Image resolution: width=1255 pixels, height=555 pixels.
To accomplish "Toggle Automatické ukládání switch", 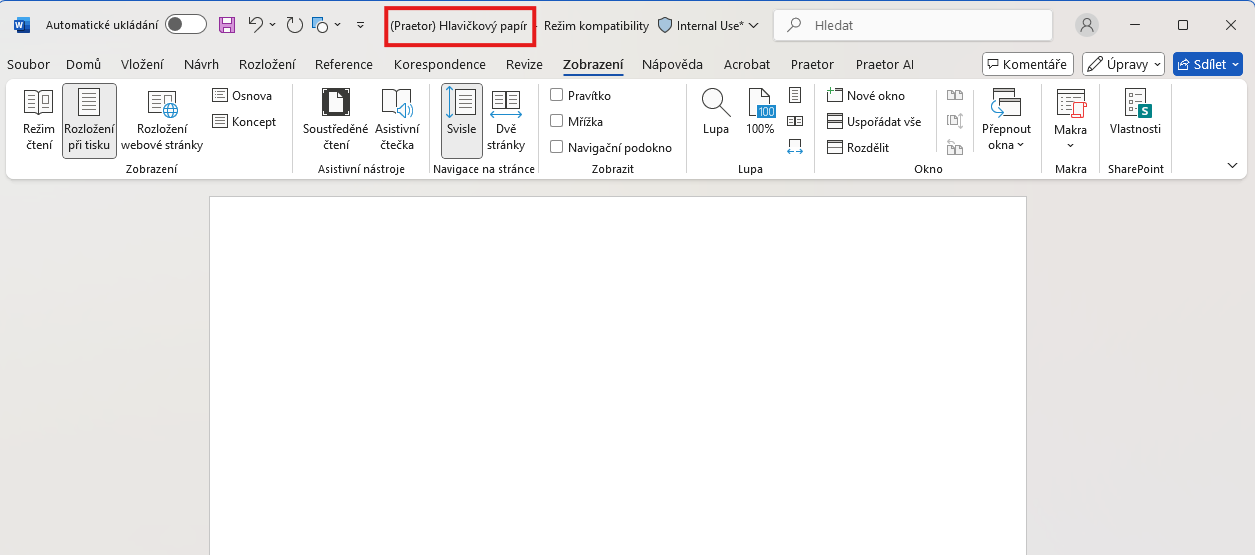I will pyautogui.click(x=186, y=25).
